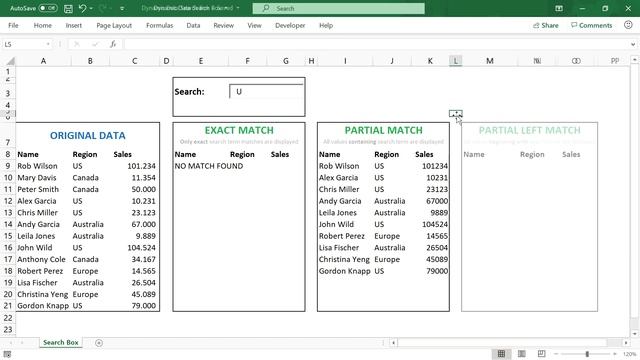Select row 9 header

click(8, 166)
